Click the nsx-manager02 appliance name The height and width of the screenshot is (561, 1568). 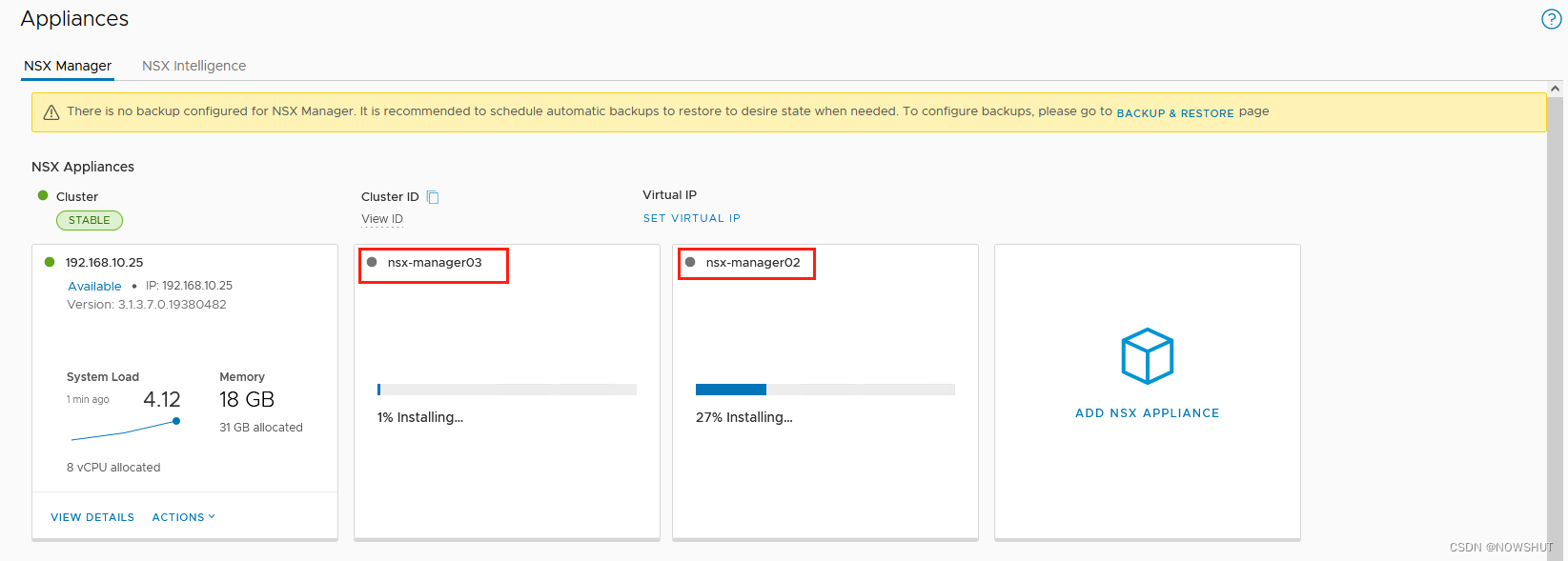coord(753,263)
